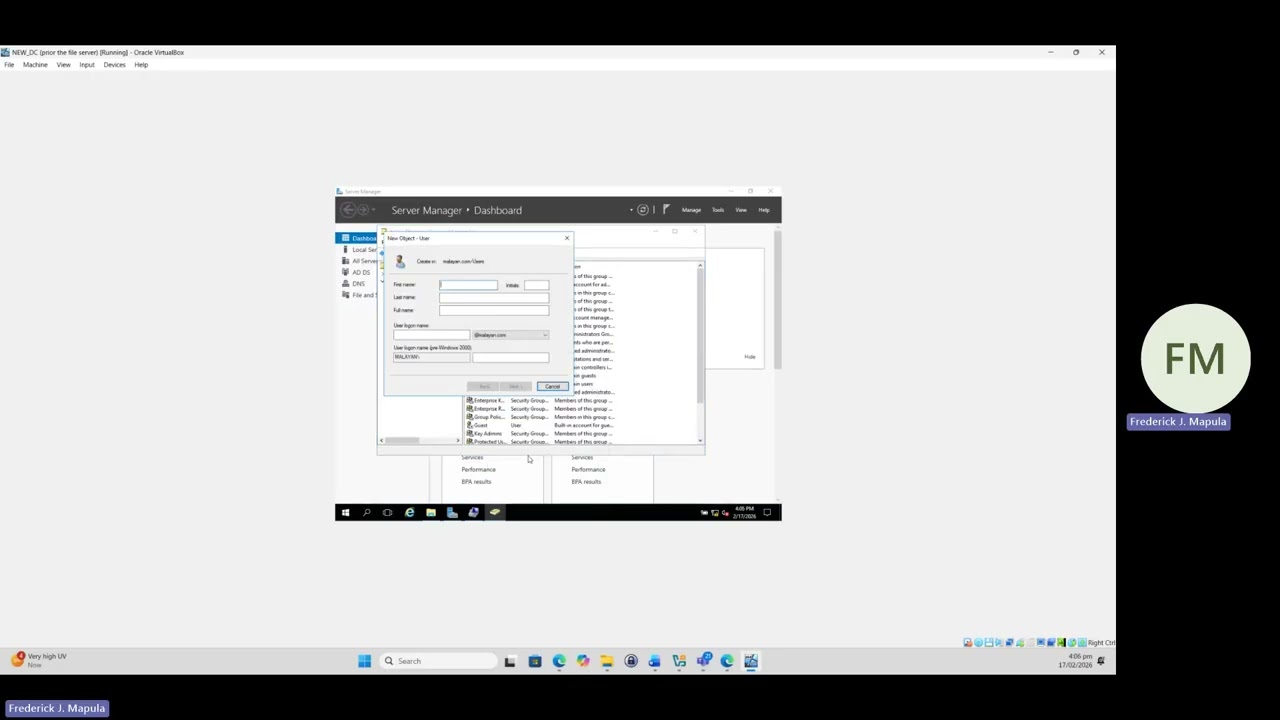The image size is (1280, 720).
Task: Click the guest taskbar search icon
Action: (366, 512)
